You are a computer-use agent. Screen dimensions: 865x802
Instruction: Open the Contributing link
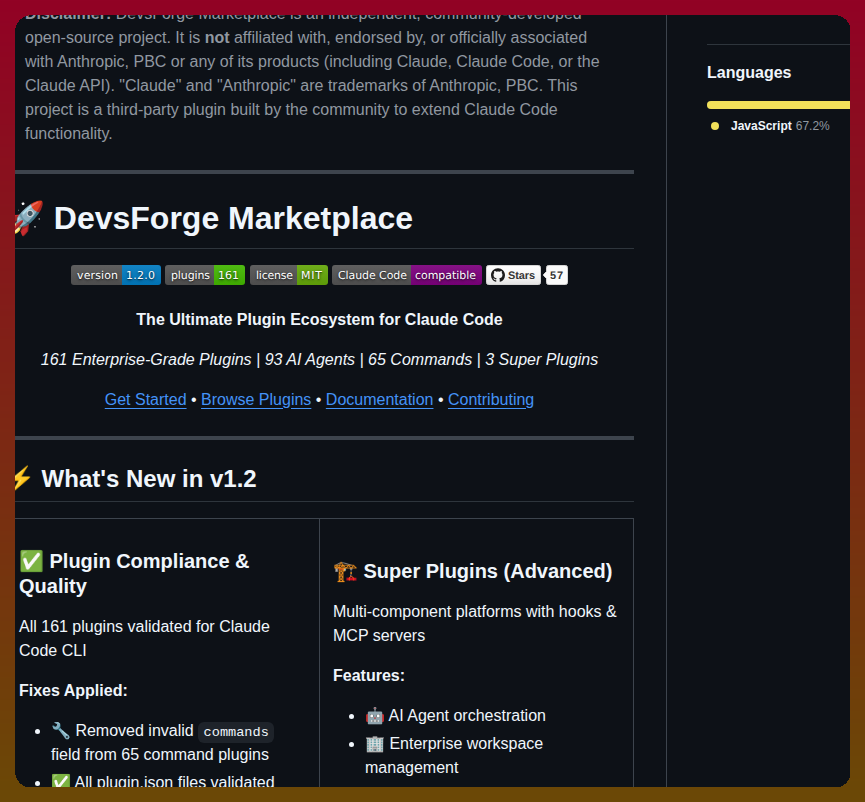tap(491, 399)
